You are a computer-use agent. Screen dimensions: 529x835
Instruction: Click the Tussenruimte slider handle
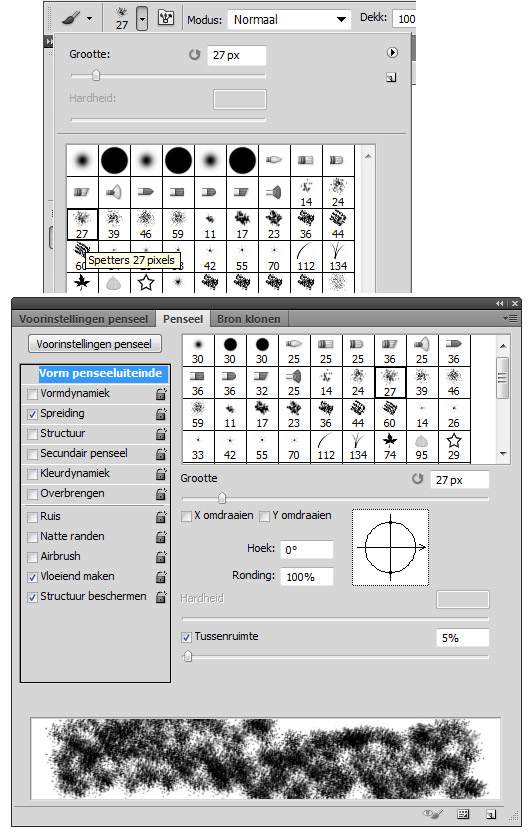point(188,657)
